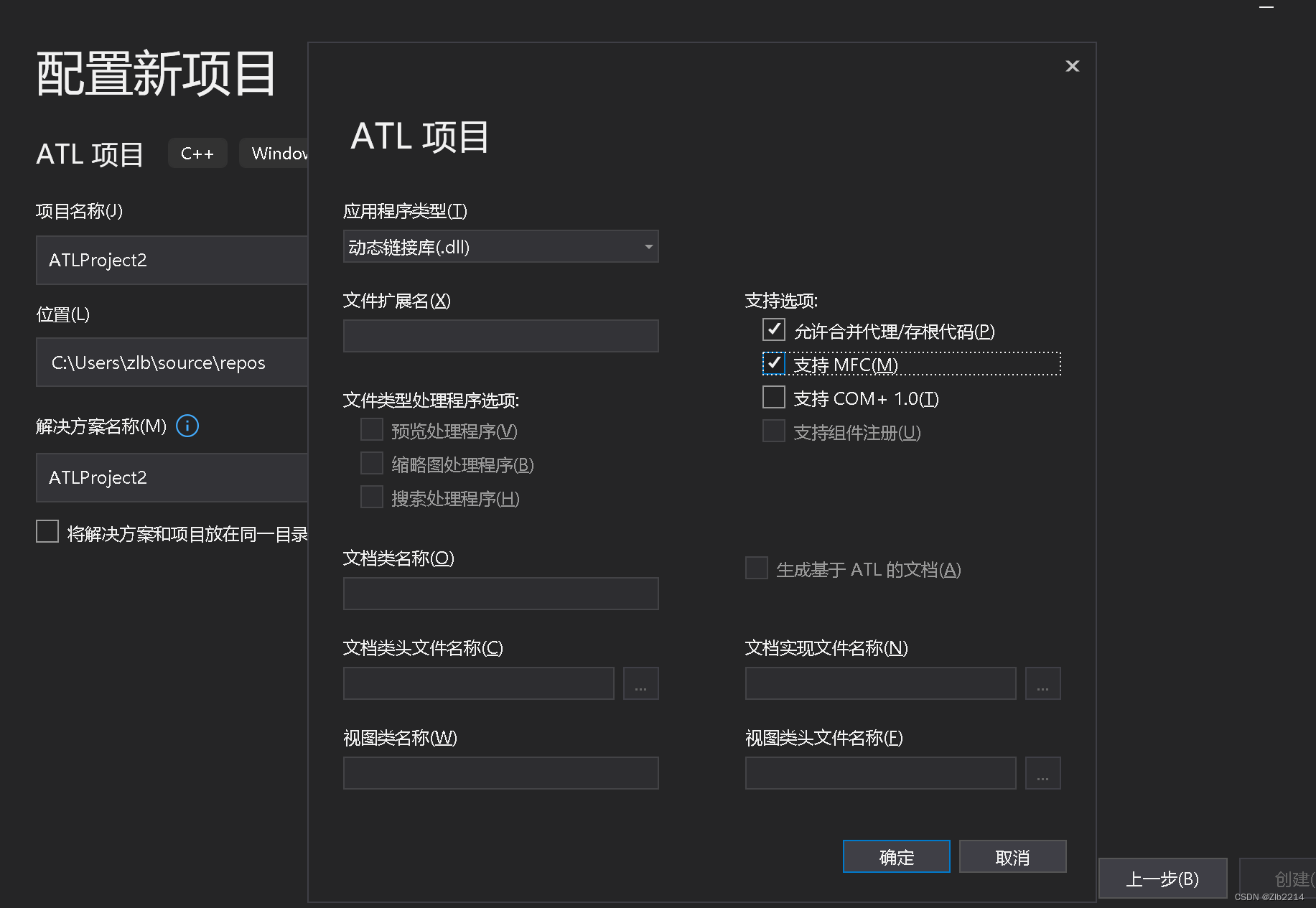The height and width of the screenshot is (908, 1316).
Task: Check same-directory option for solution and project
Action: (x=47, y=531)
